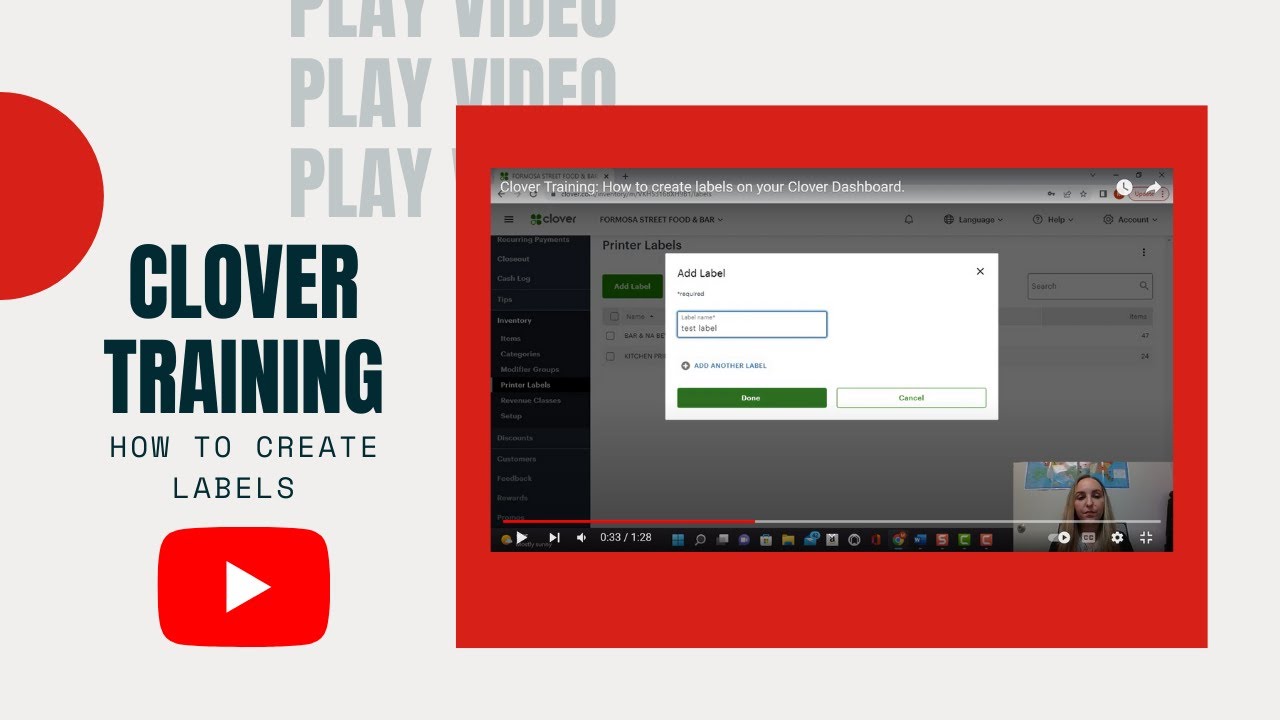
Task: Tick the select-all checkbox beside Name
Action: pos(614,316)
